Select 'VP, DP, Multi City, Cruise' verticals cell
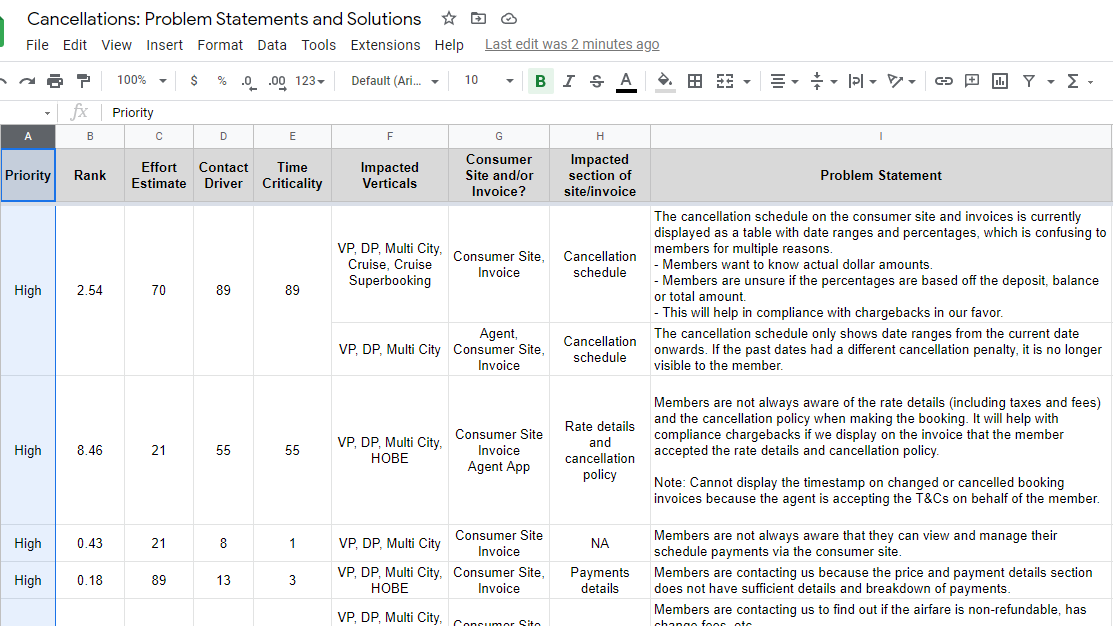 coord(390,264)
